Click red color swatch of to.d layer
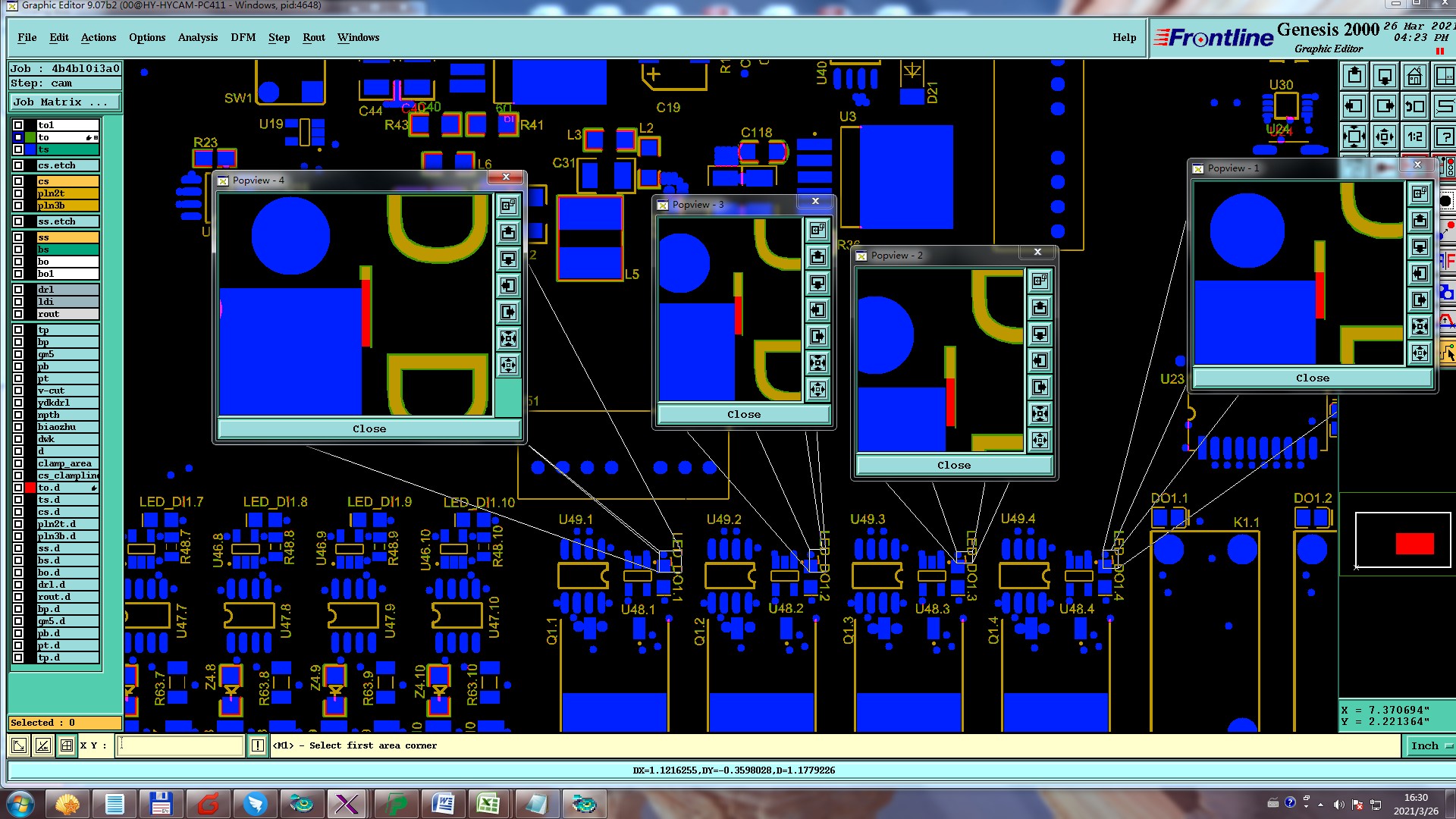The image size is (1456, 819). pos(30,488)
